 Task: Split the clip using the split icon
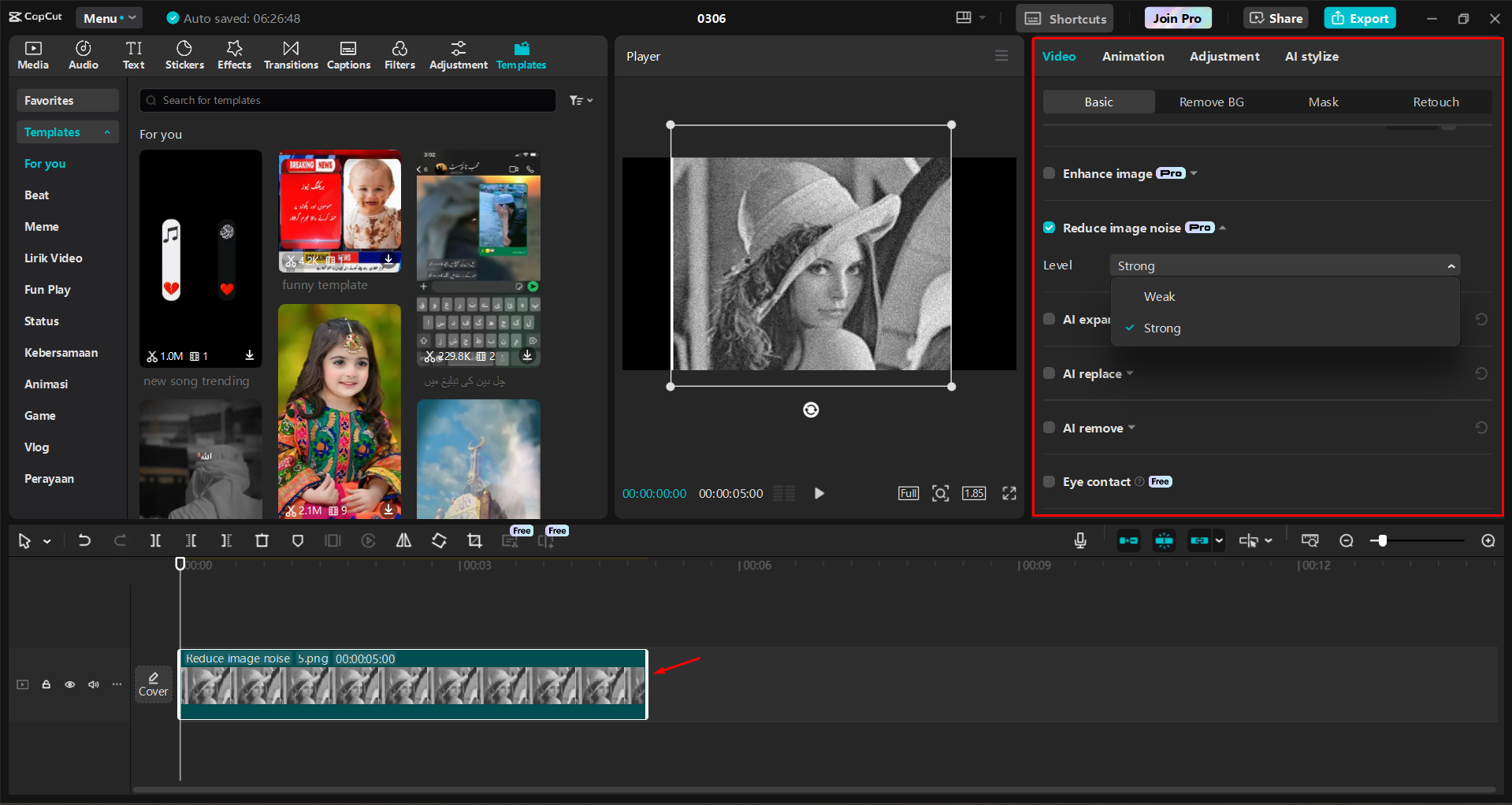coord(155,540)
